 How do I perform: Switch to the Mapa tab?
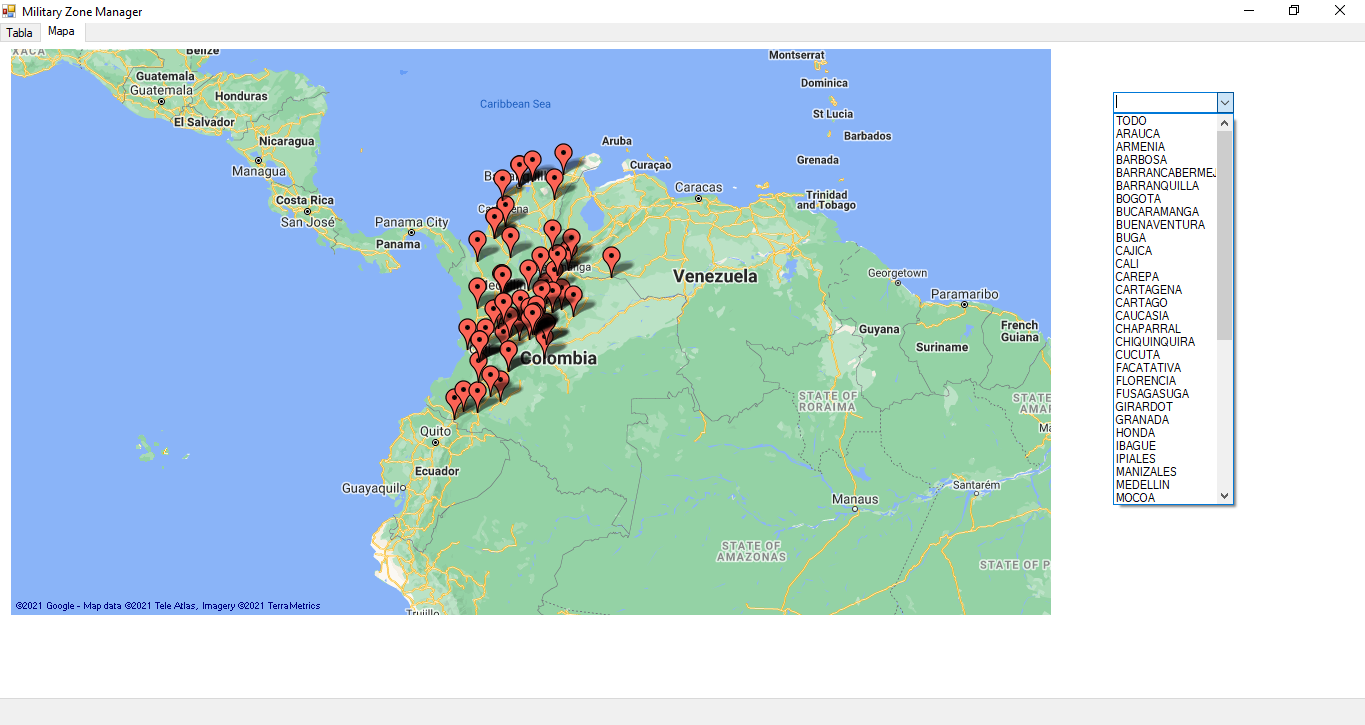tap(60, 31)
